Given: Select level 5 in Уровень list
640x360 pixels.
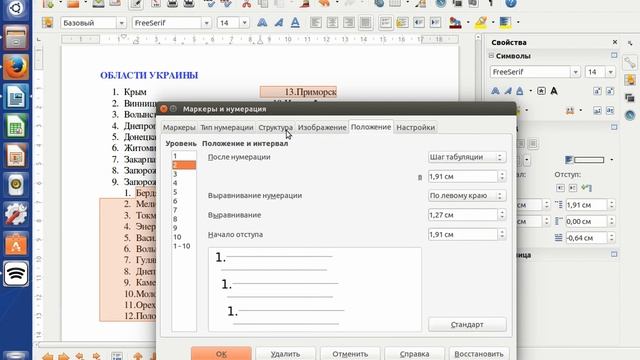Looking at the screenshot, I should pyautogui.click(x=184, y=192).
